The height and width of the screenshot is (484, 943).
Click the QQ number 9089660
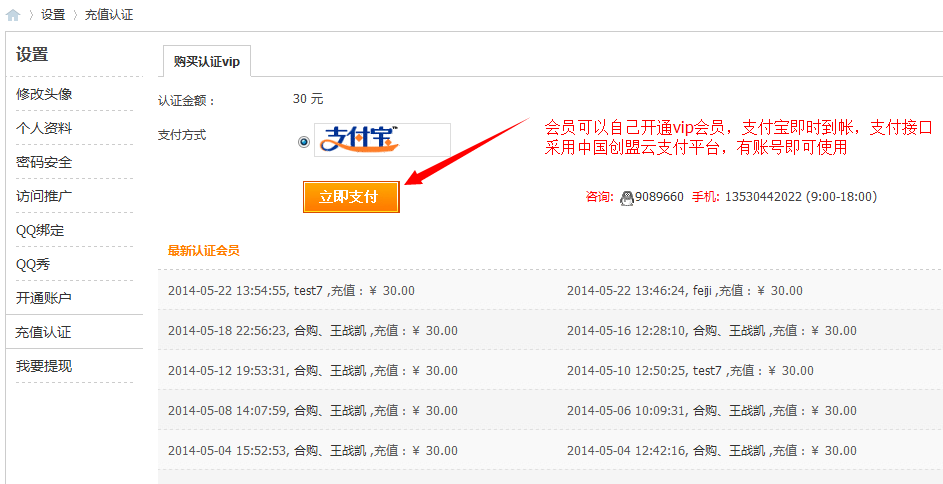pos(659,197)
